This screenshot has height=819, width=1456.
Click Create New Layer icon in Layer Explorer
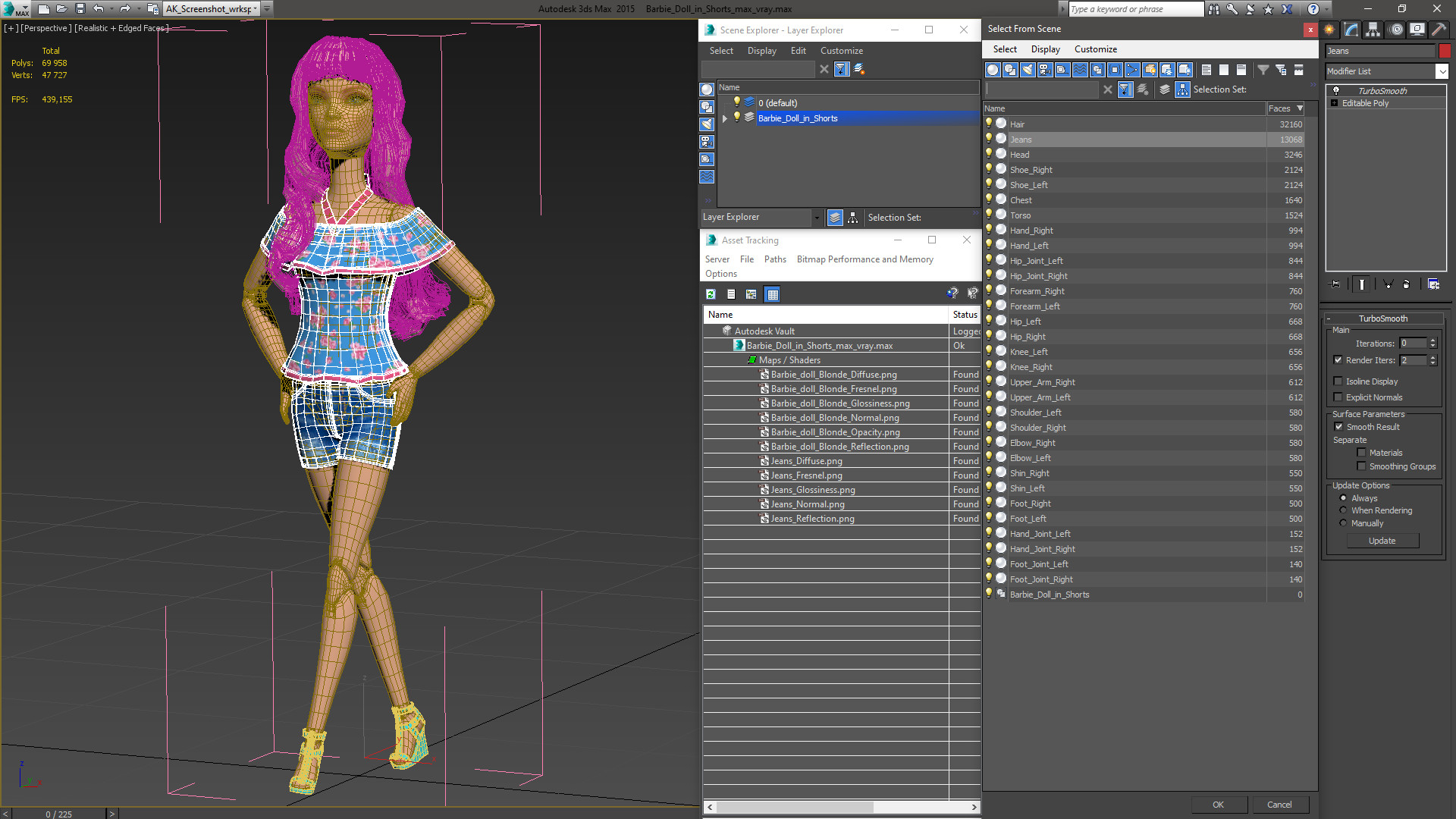859,69
